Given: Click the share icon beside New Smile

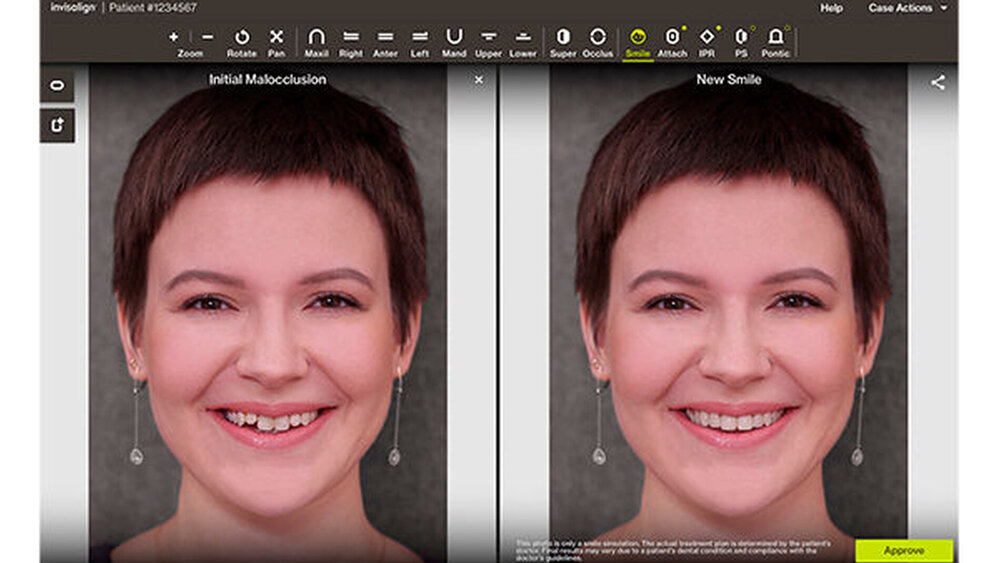Looking at the screenshot, I should [937, 83].
